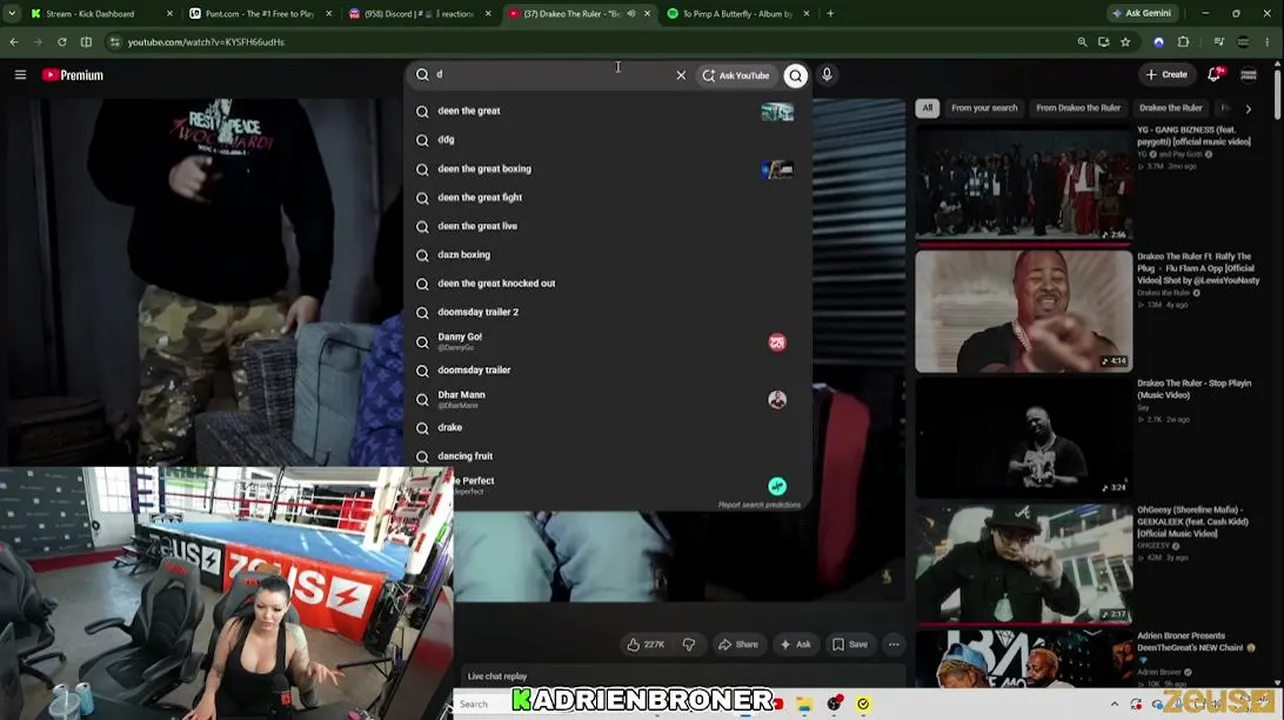Click the Ask YouTube button
The image size is (1284, 720).
736,75
